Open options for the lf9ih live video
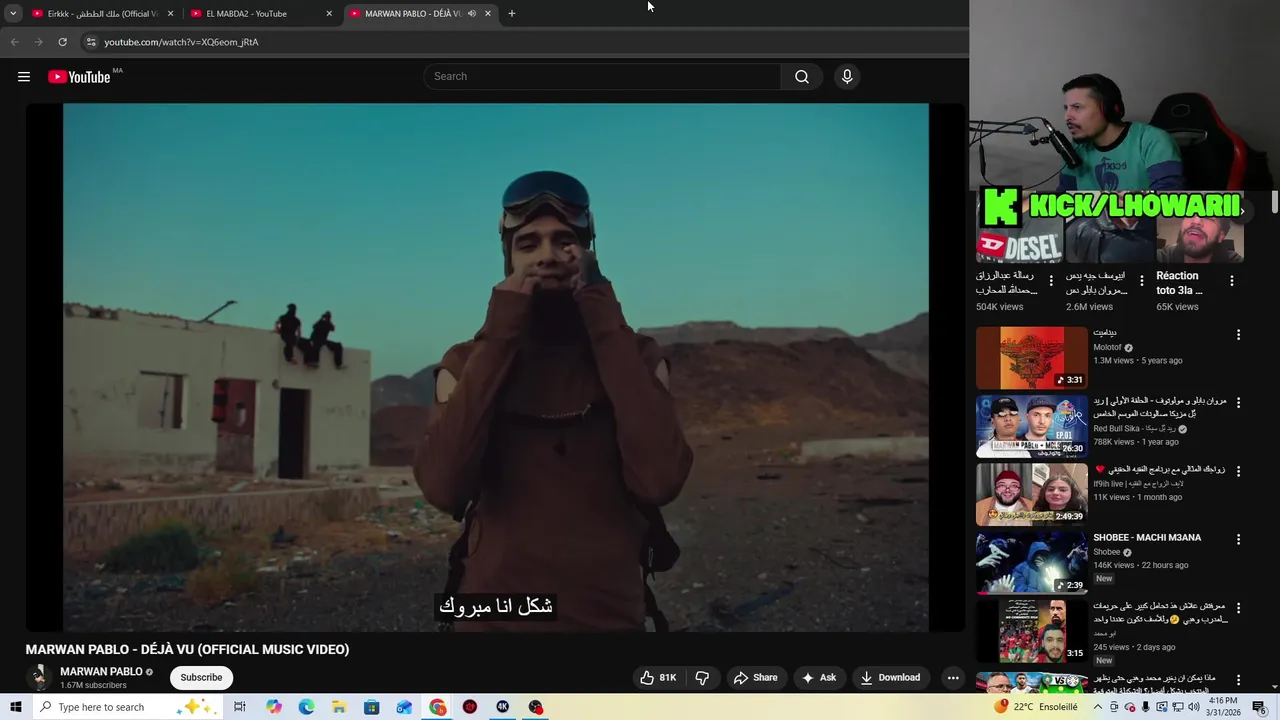1280x720 pixels. (1238, 471)
